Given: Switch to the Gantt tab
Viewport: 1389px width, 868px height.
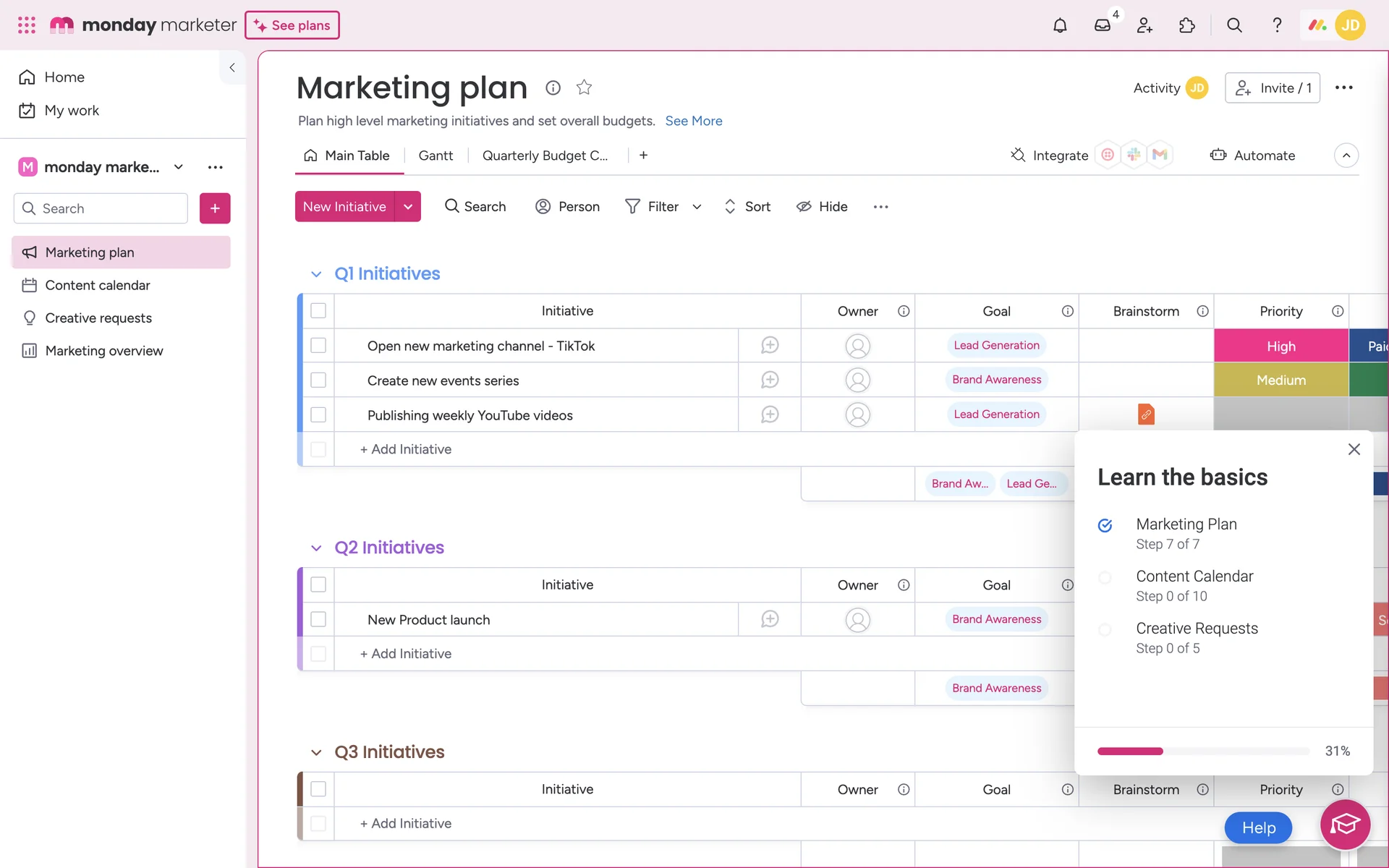Looking at the screenshot, I should coord(436,156).
